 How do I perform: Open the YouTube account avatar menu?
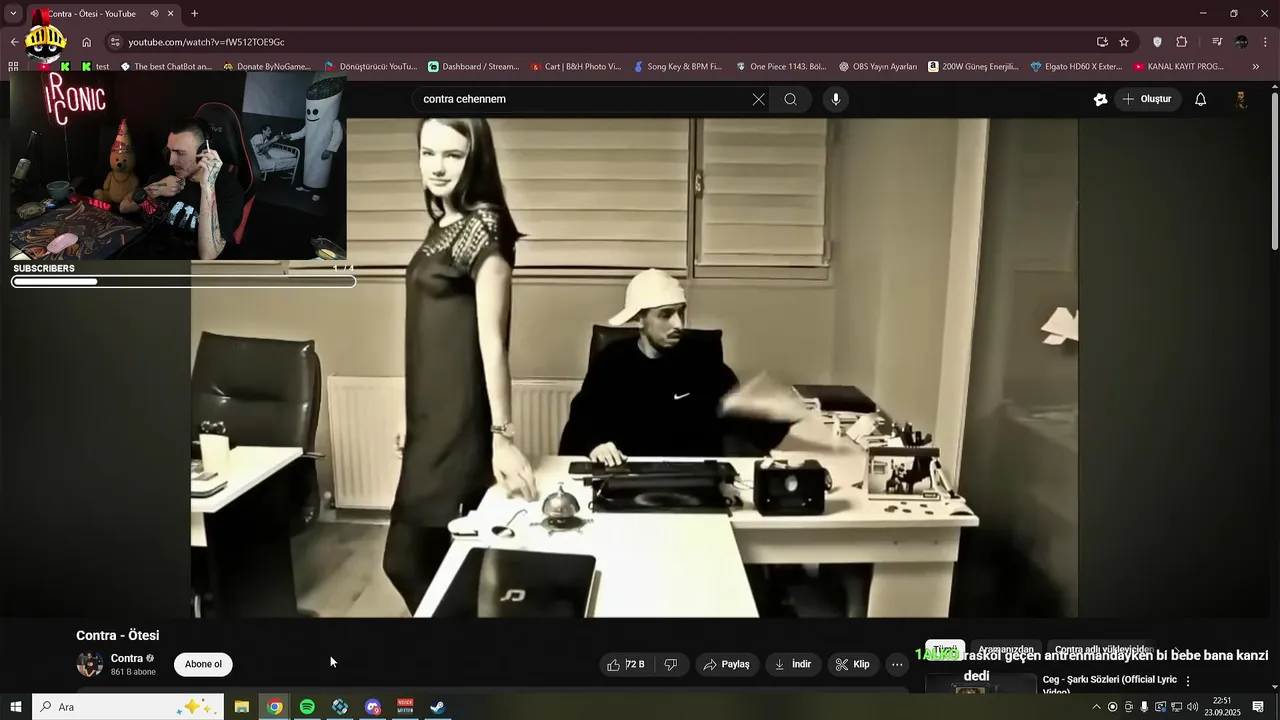pyautogui.click(x=1241, y=99)
